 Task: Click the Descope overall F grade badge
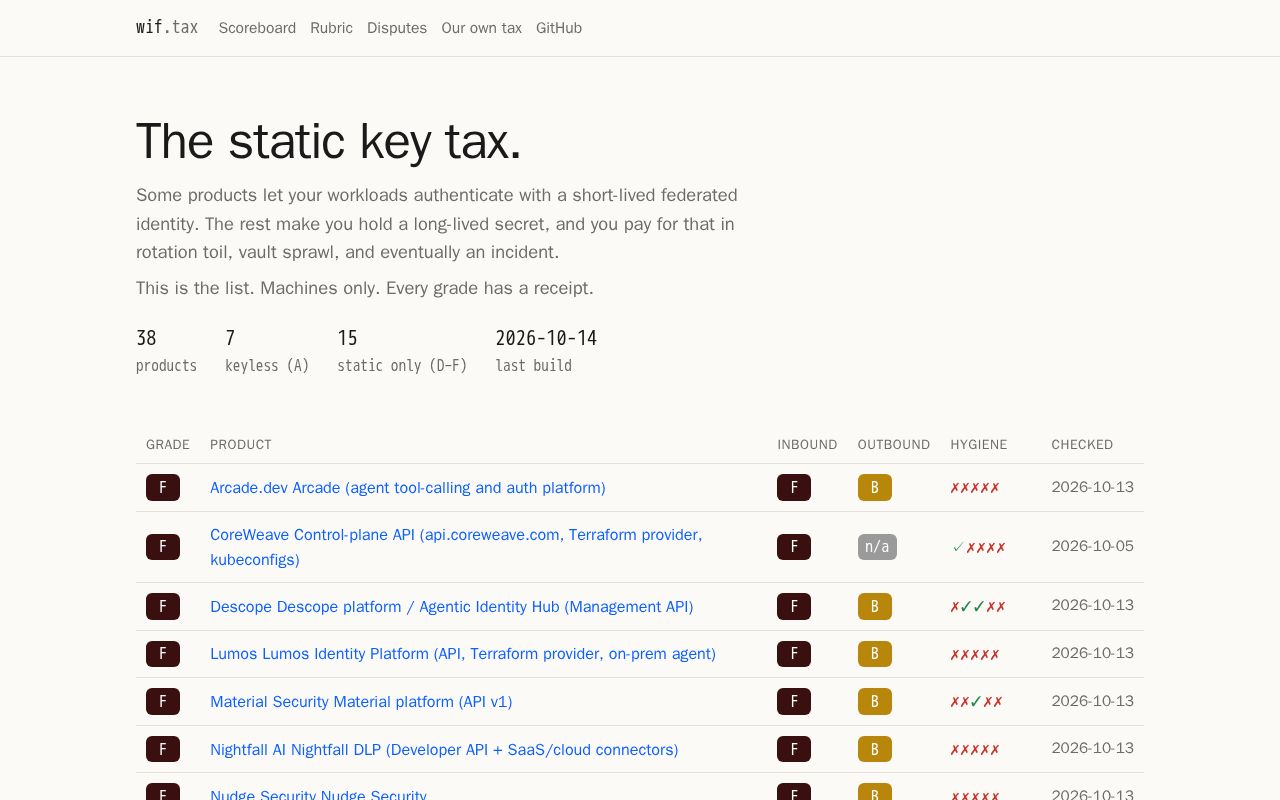tap(163, 607)
